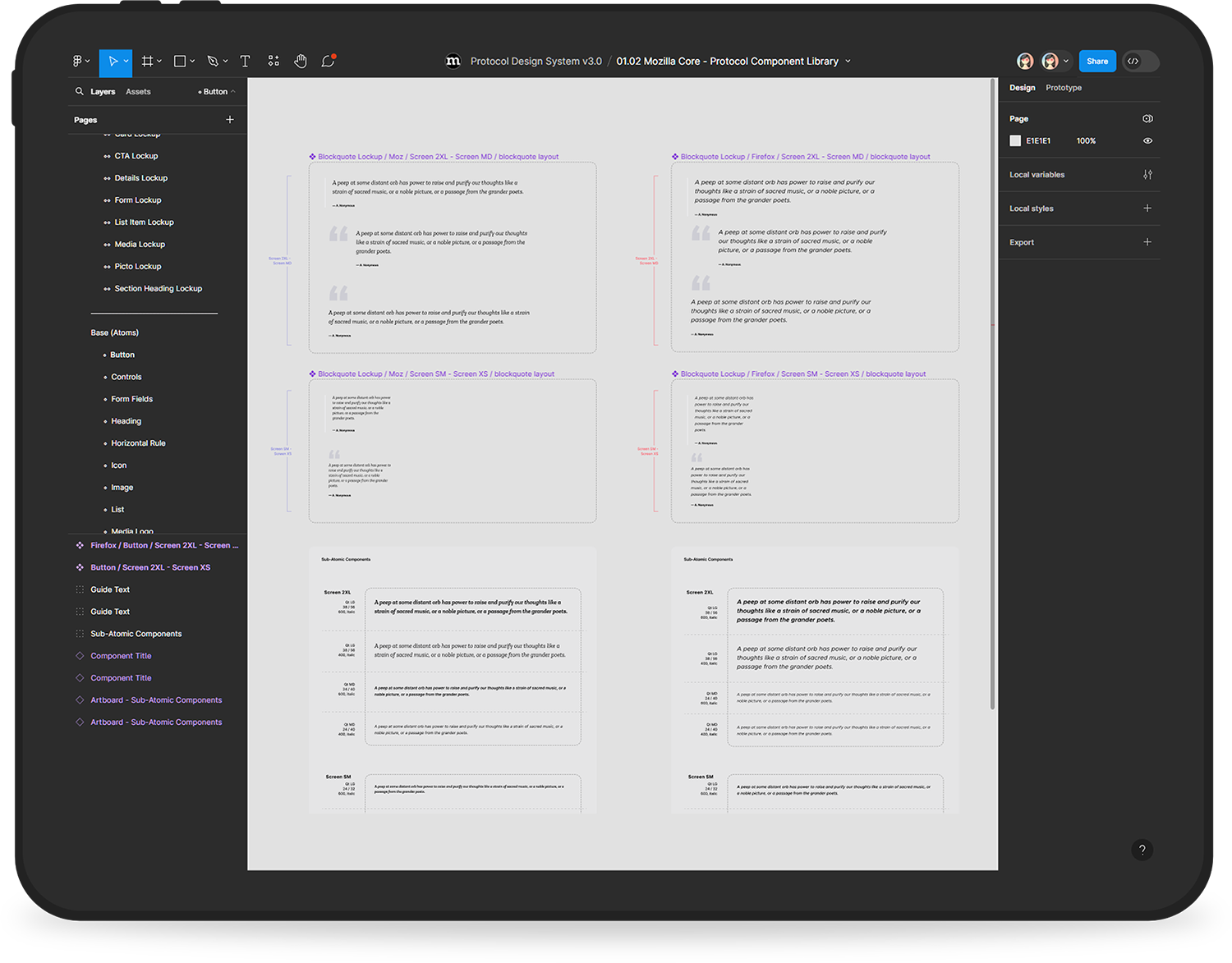Viewport: 1232px width, 963px height.
Task: Select the Frame tool
Action: [148, 62]
